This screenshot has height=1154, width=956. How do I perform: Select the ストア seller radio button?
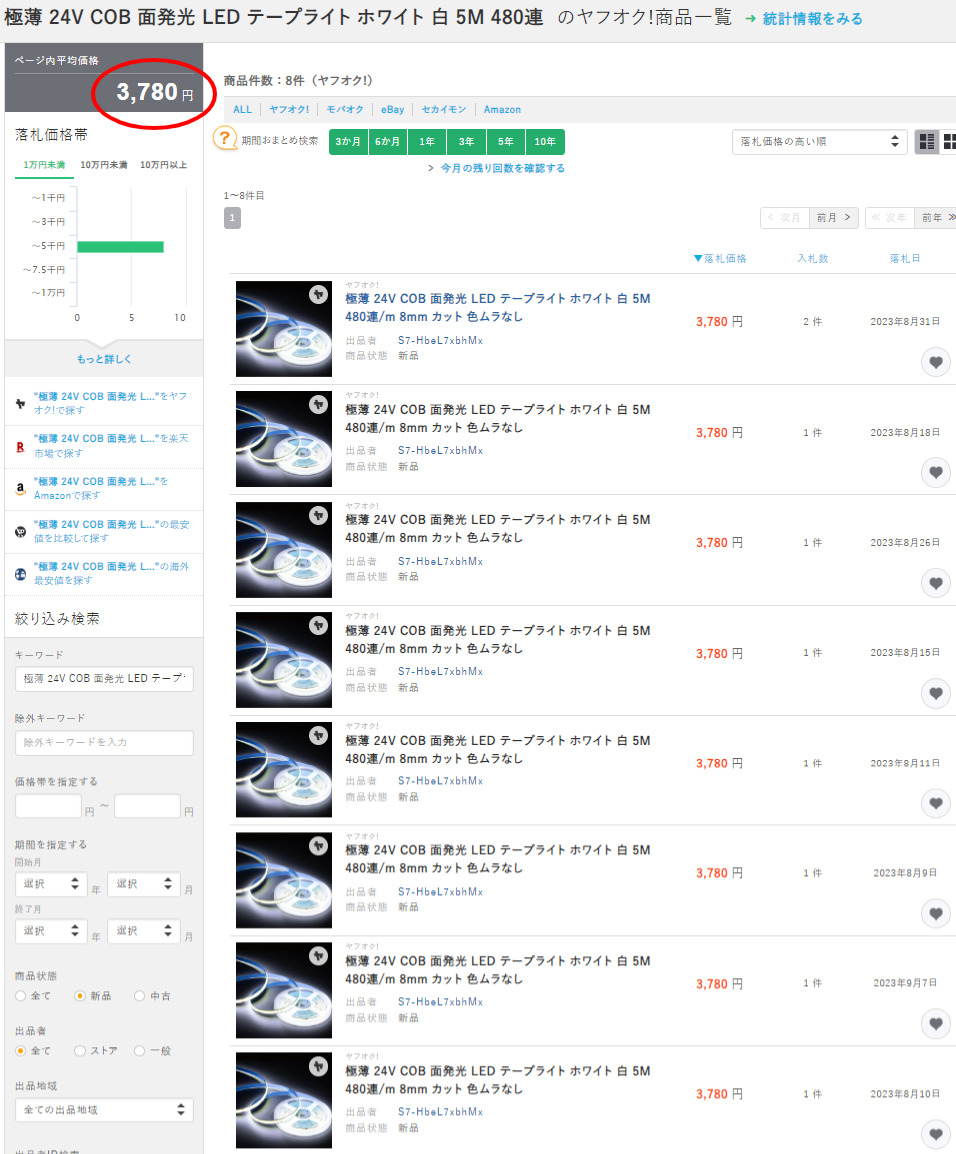pyautogui.click(x=80, y=1051)
